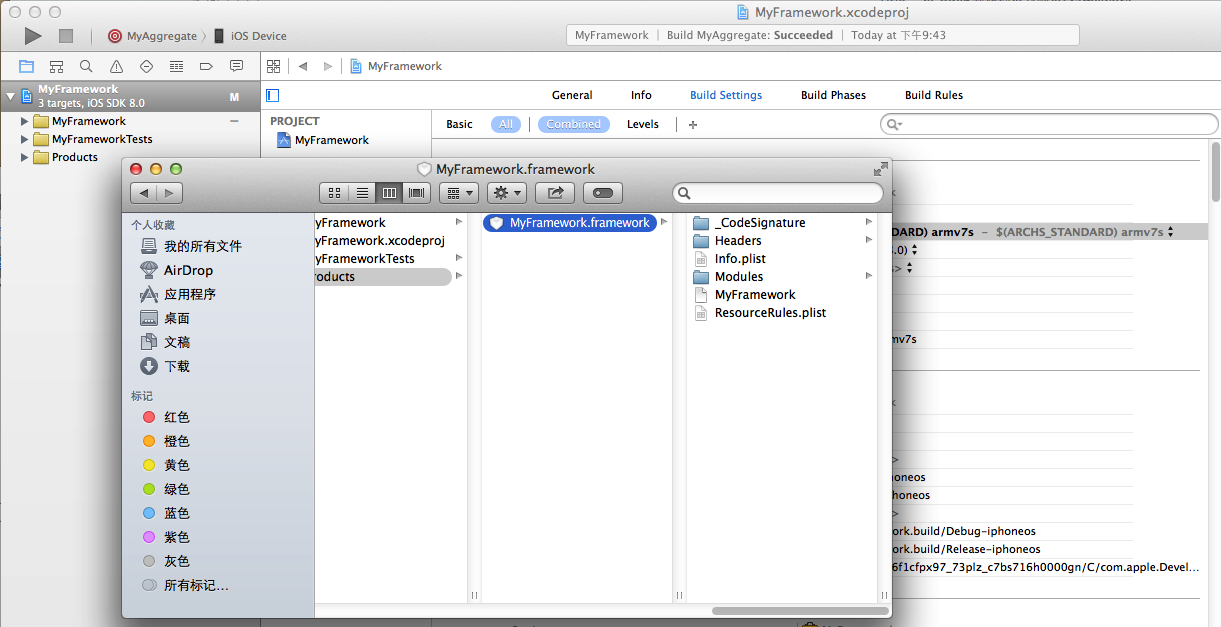Enter full screen for Finder window
This screenshot has width=1221, height=627.
880,169
